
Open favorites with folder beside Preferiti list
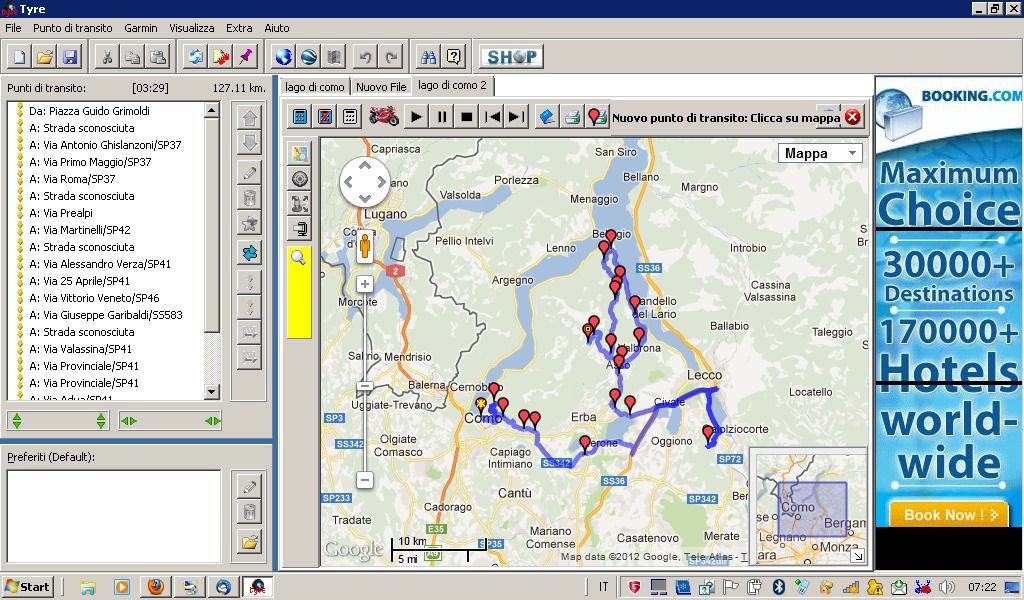(x=249, y=542)
